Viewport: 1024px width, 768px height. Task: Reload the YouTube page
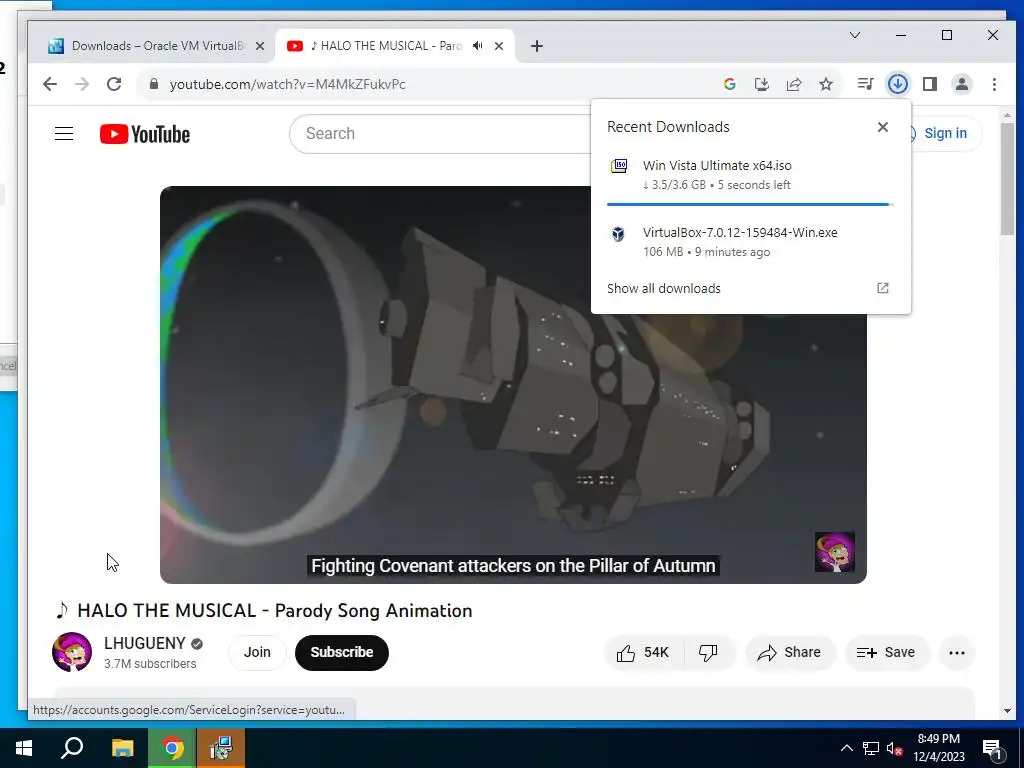pyautogui.click(x=114, y=84)
